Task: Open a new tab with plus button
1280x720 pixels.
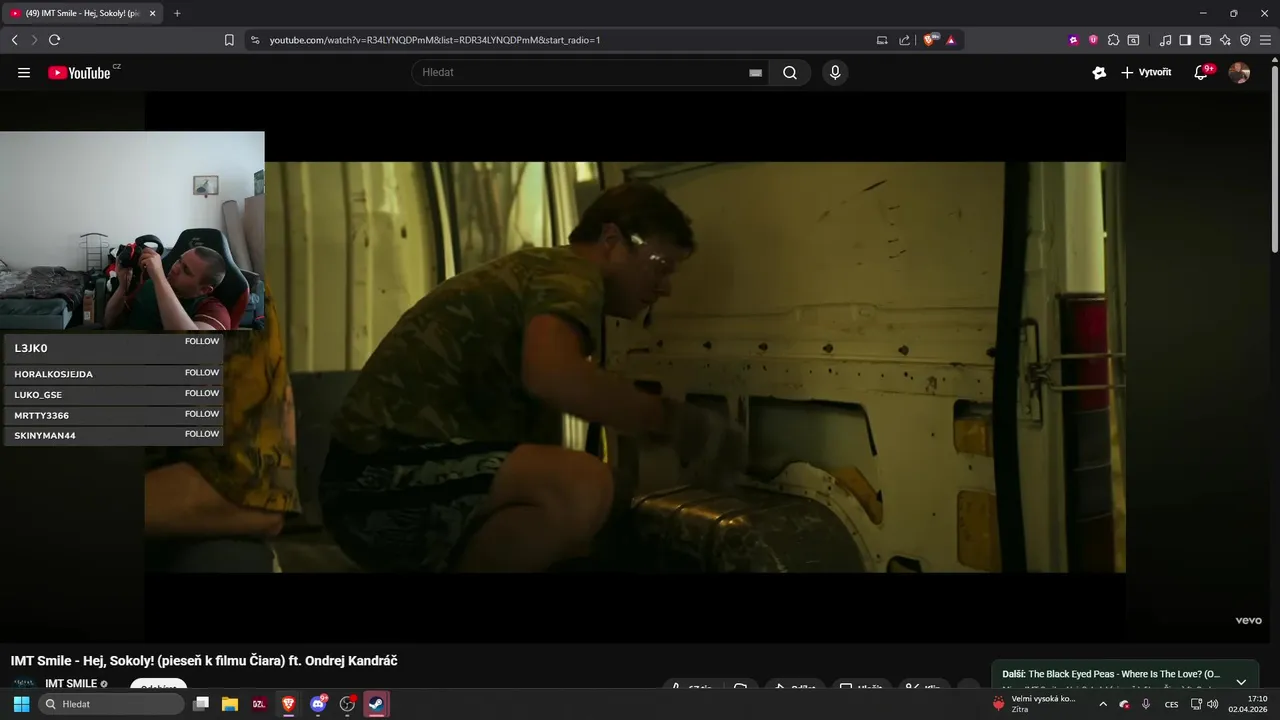Action: coord(177,13)
